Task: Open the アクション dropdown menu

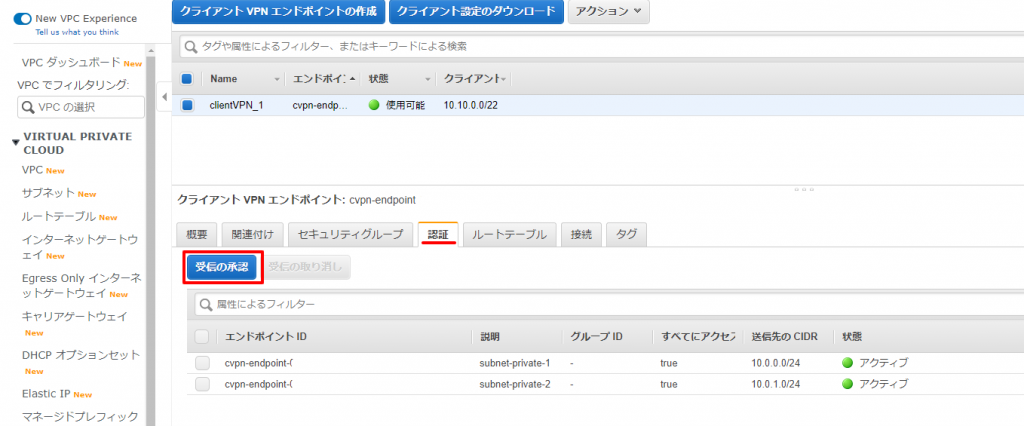Action: pyautogui.click(x=609, y=11)
